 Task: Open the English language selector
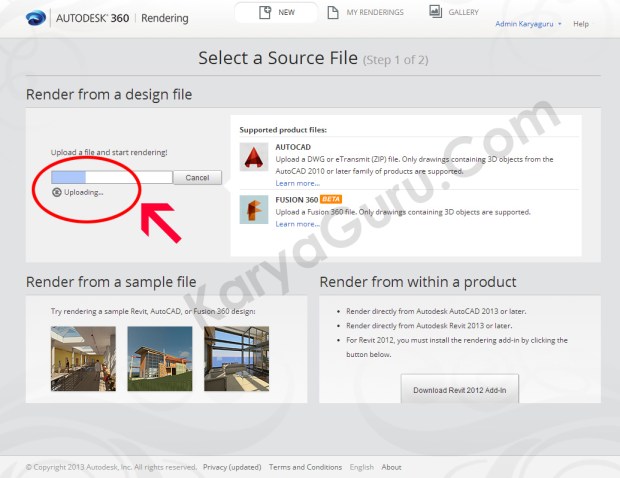(361, 467)
